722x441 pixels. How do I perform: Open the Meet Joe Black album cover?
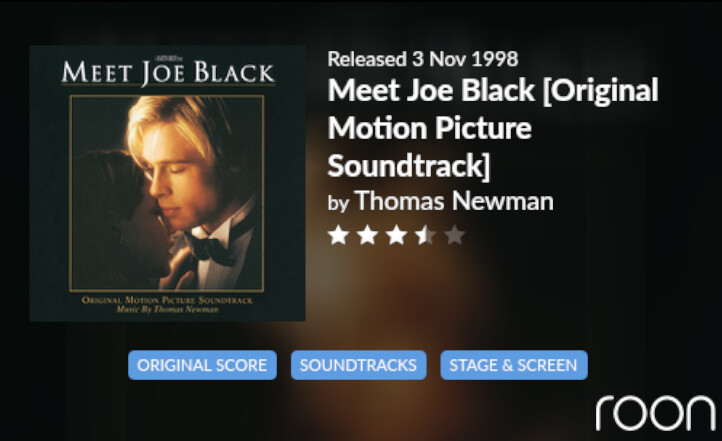(167, 183)
